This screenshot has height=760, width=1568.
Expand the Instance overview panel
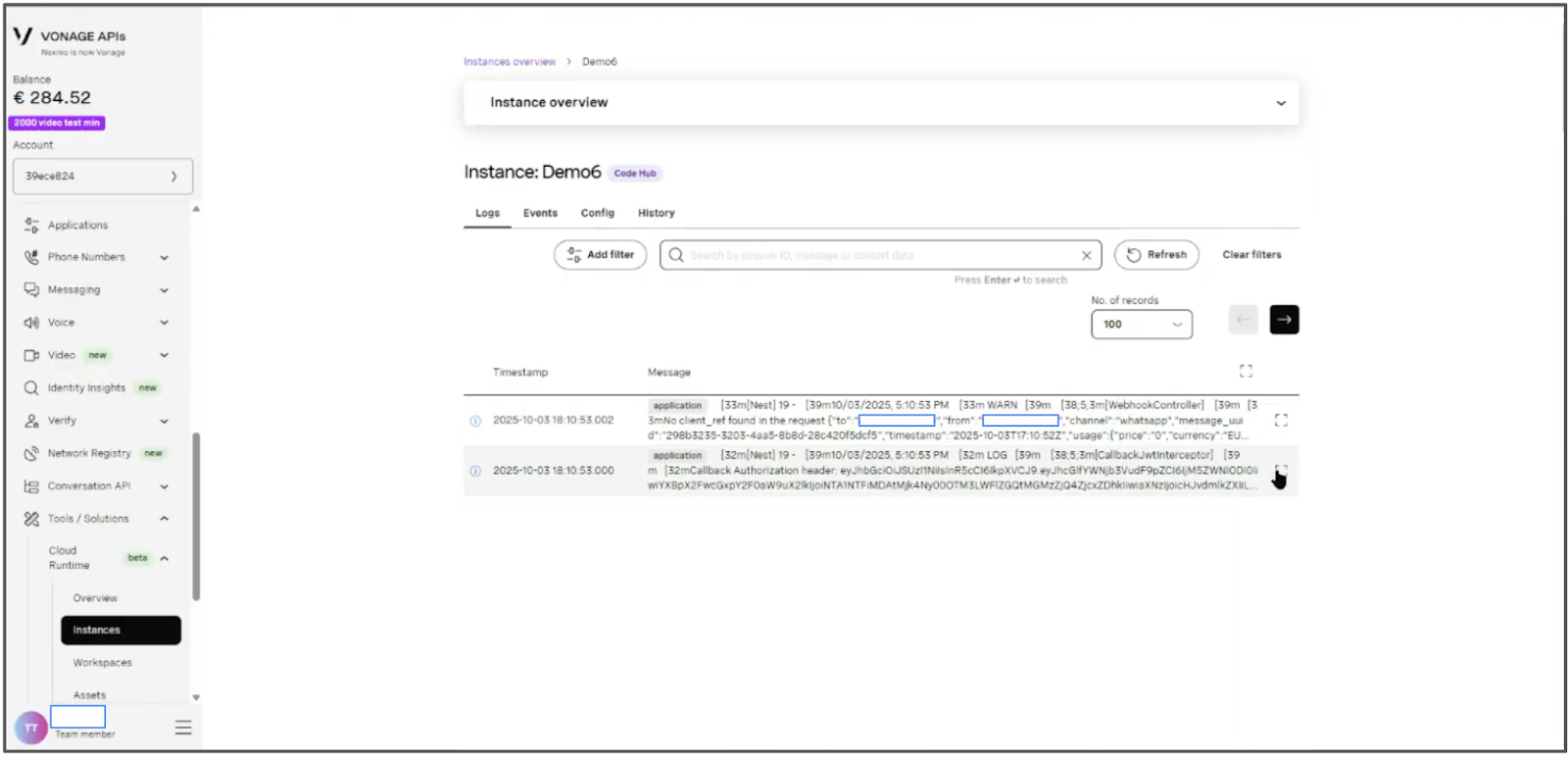pos(881,102)
